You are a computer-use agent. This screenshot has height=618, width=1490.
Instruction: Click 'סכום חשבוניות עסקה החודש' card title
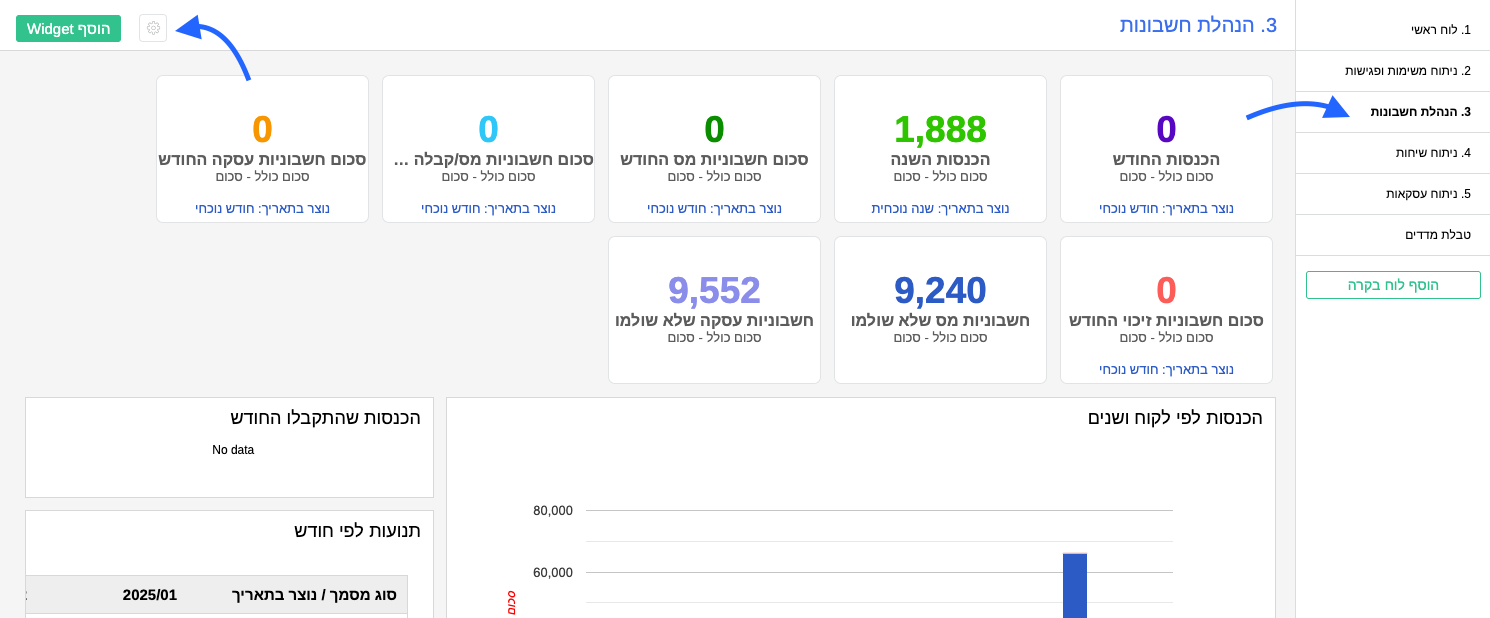(x=262, y=159)
